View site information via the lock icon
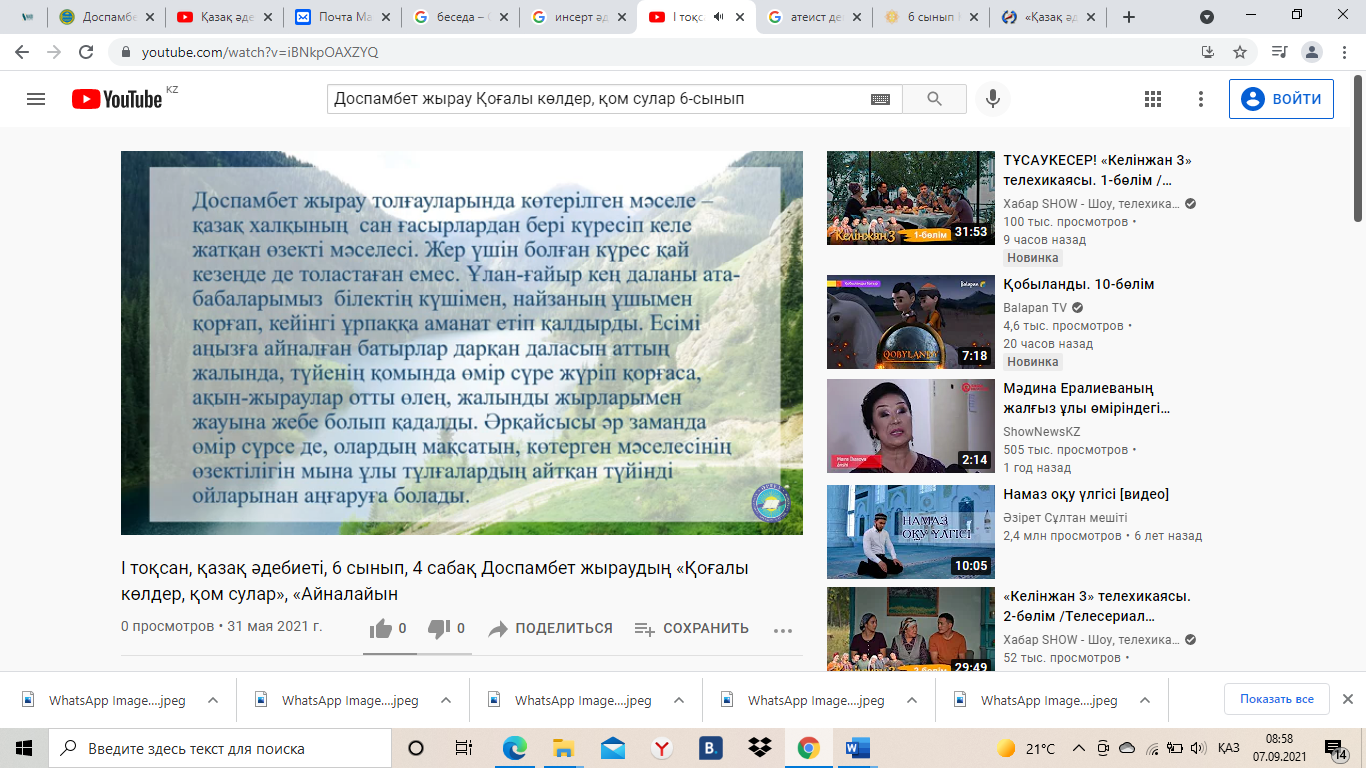The image size is (1366, 768). click(x=126, y=52)
